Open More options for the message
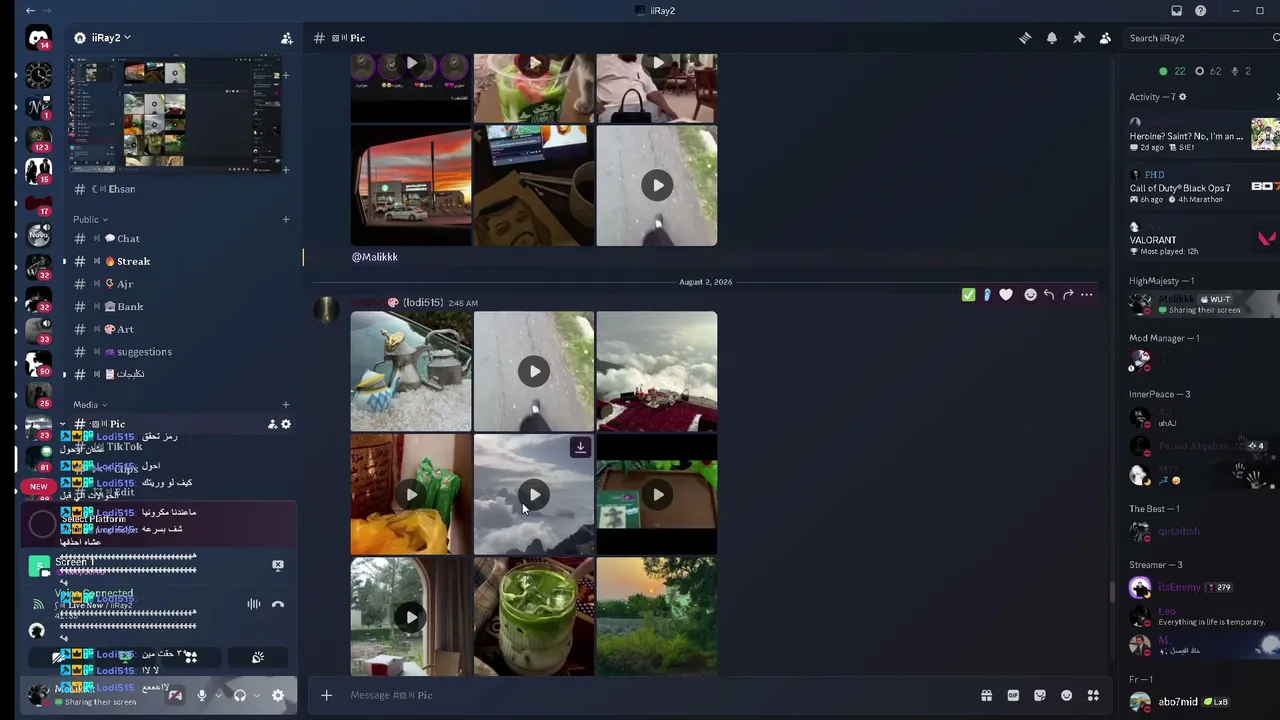 [x=1087, y=295]
